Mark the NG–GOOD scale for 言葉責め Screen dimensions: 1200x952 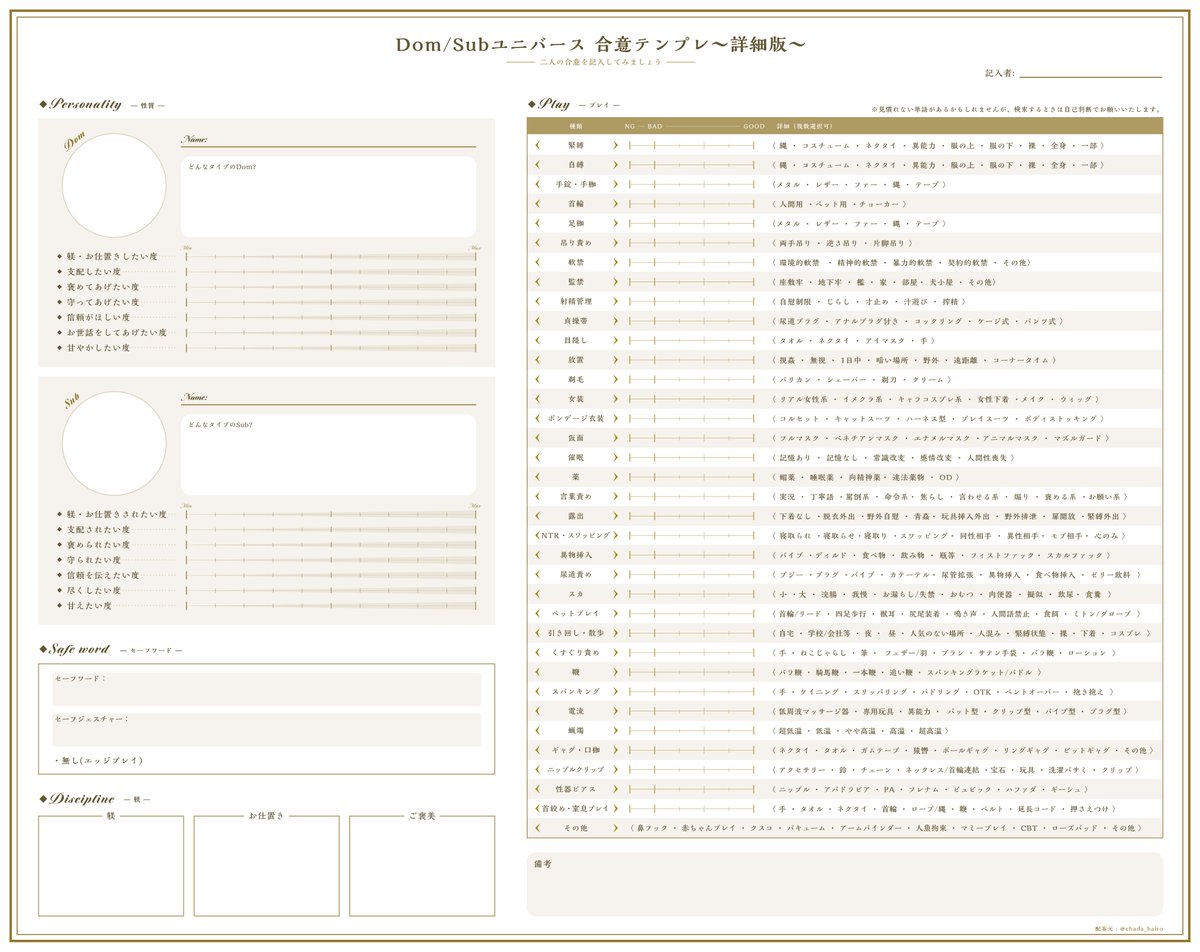tap(691, 496)
